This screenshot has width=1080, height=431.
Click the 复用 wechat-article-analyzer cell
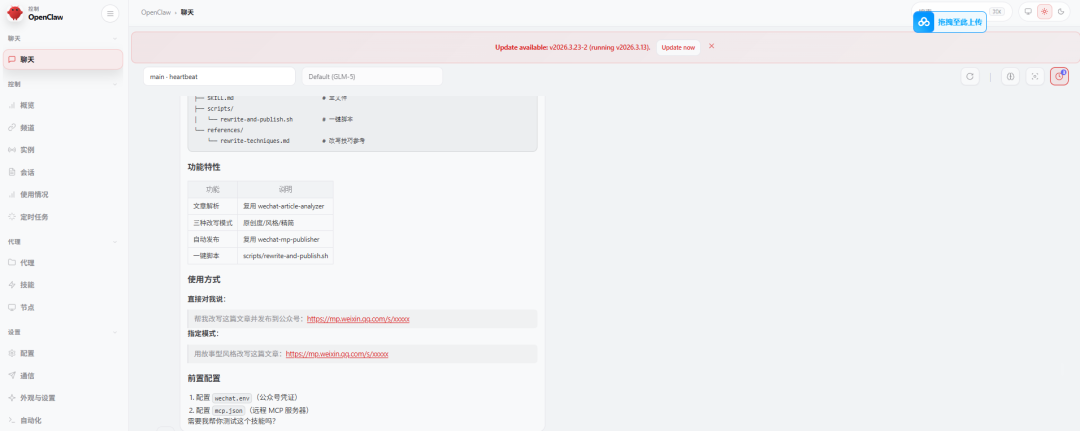(285, 206)
